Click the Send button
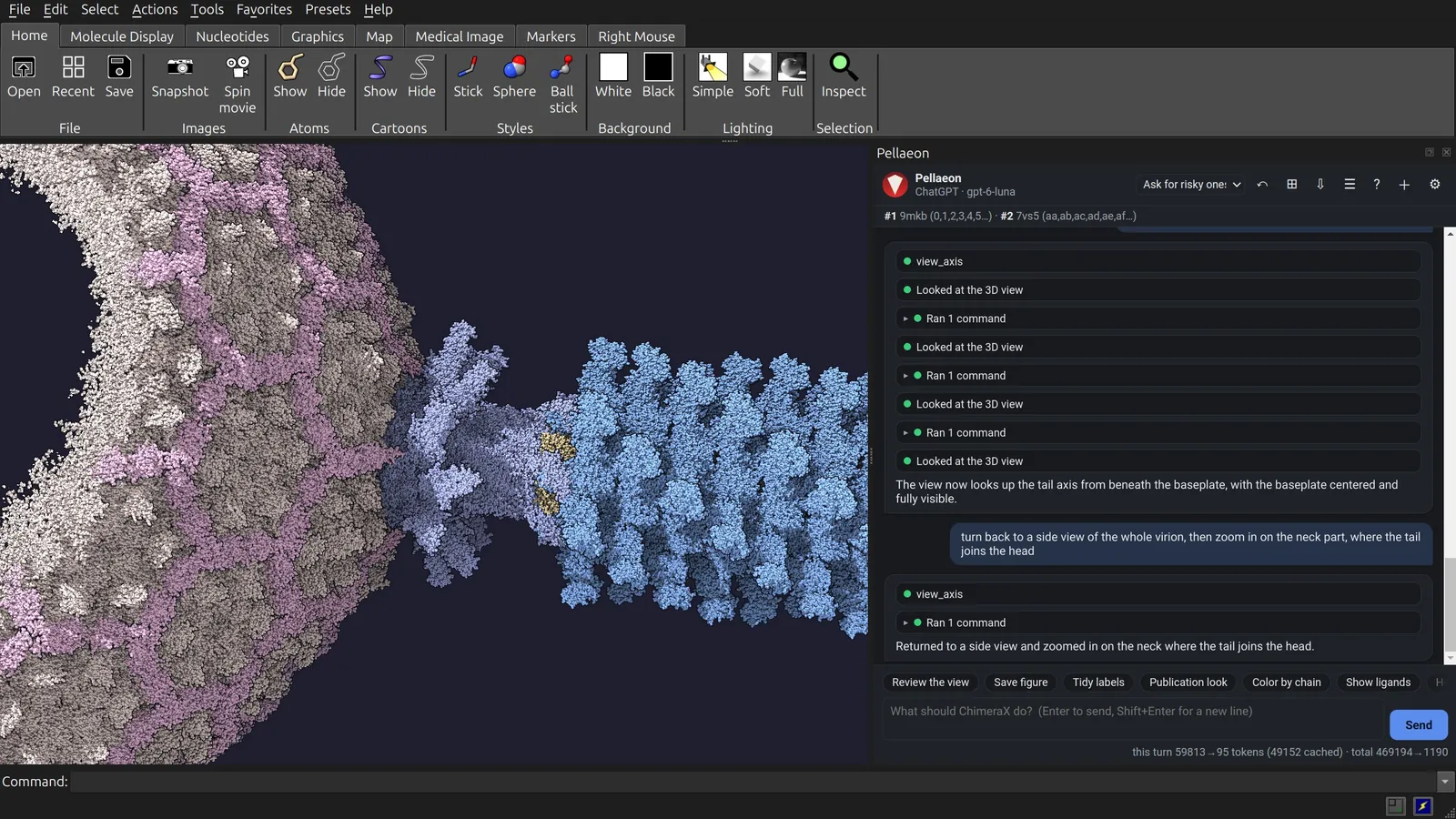Image resolution: width=1456 pixels, height=819 pixels. (1419, 725)
